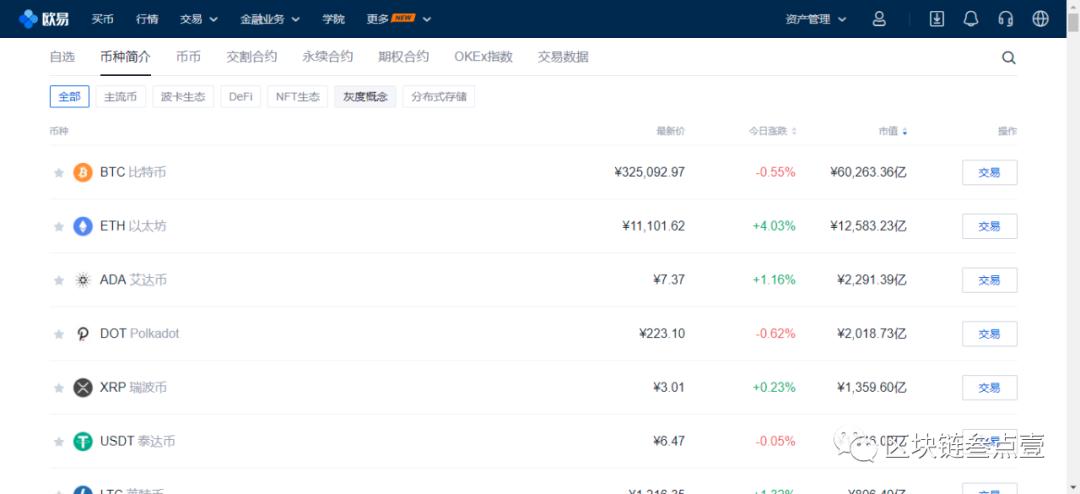
Task: Expand the 资产管理 dropdown
Action: point(816,19)
